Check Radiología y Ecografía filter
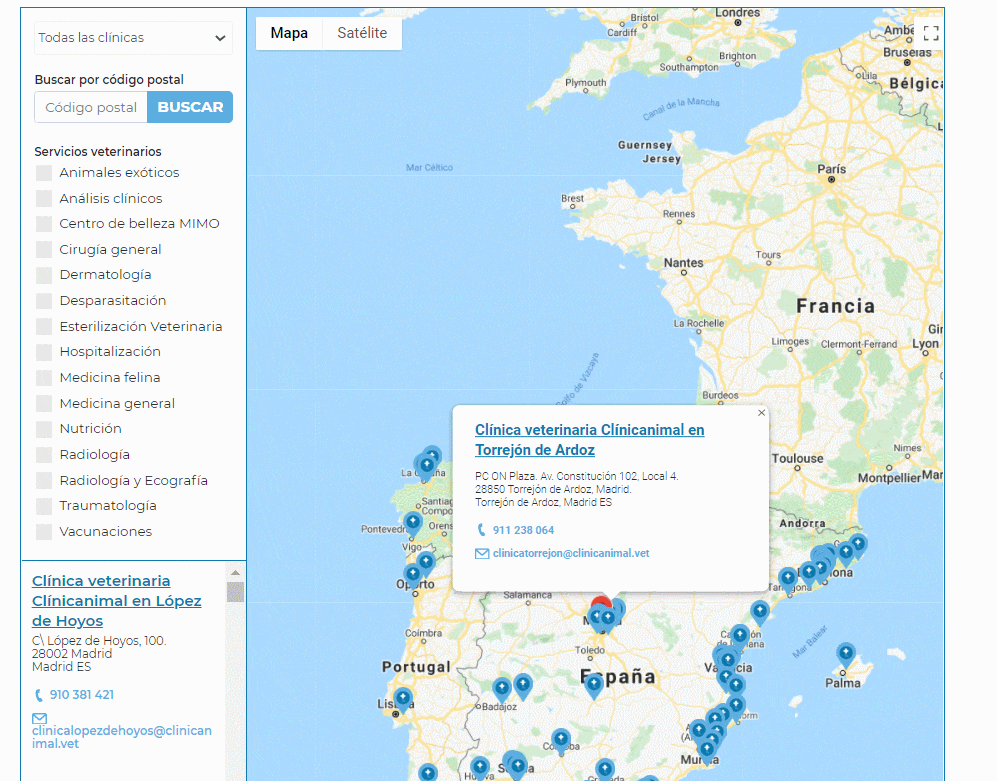This screenshot has height=781, width=997. (44, 480)
